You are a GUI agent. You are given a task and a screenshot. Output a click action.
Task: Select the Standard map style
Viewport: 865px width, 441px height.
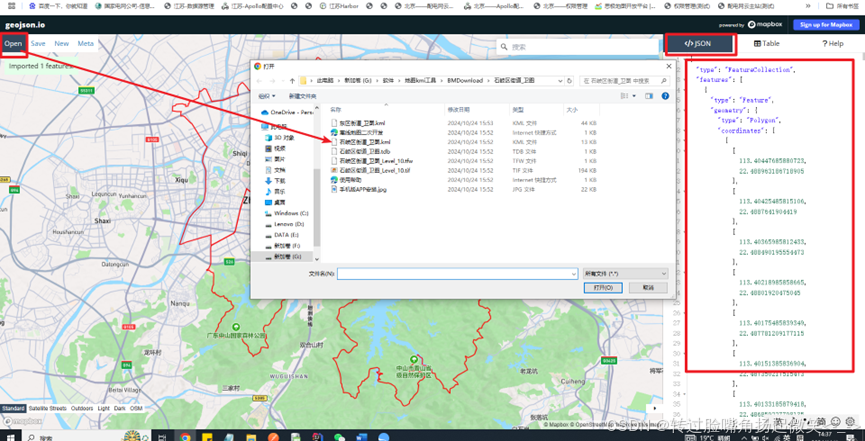pos(13,408)
